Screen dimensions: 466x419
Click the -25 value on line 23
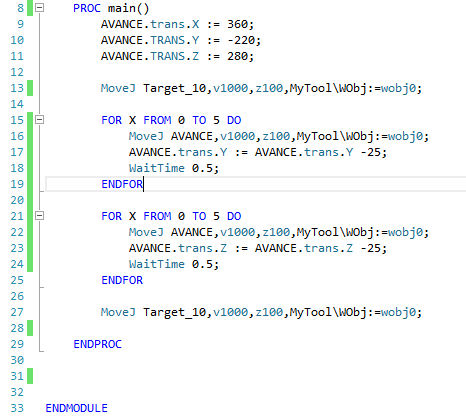tap(371, 248)
